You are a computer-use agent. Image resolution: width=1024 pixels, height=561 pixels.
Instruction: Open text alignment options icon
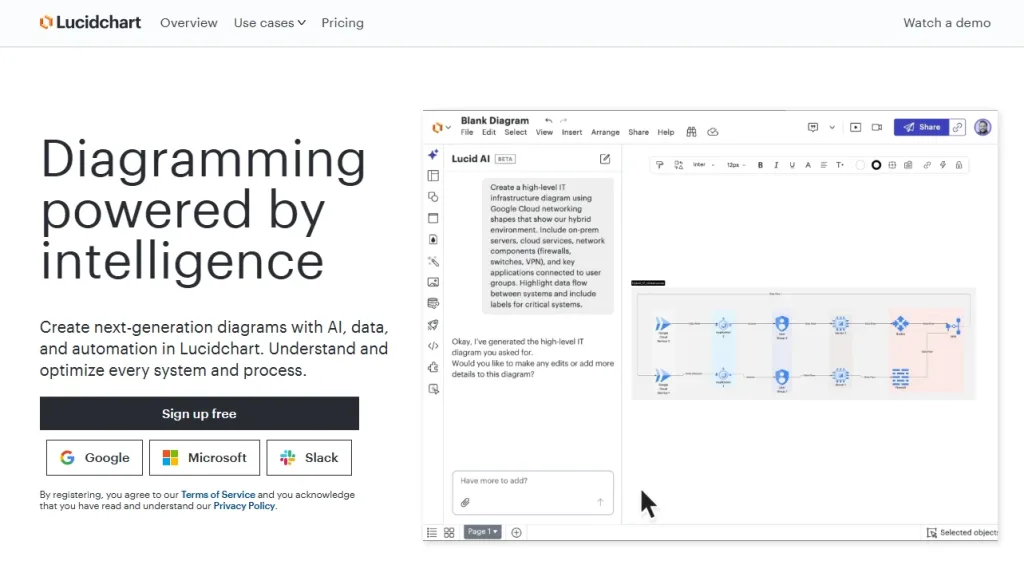click(824, 165)
